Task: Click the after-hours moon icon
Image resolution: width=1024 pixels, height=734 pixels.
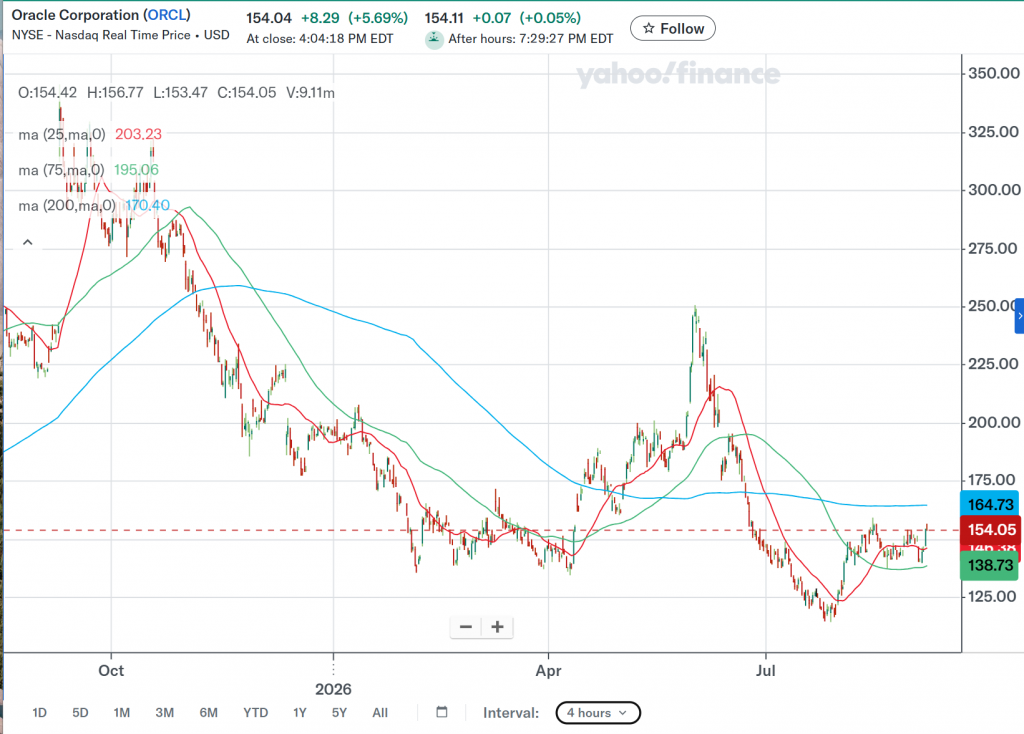Action: click(x=434, y=39)
